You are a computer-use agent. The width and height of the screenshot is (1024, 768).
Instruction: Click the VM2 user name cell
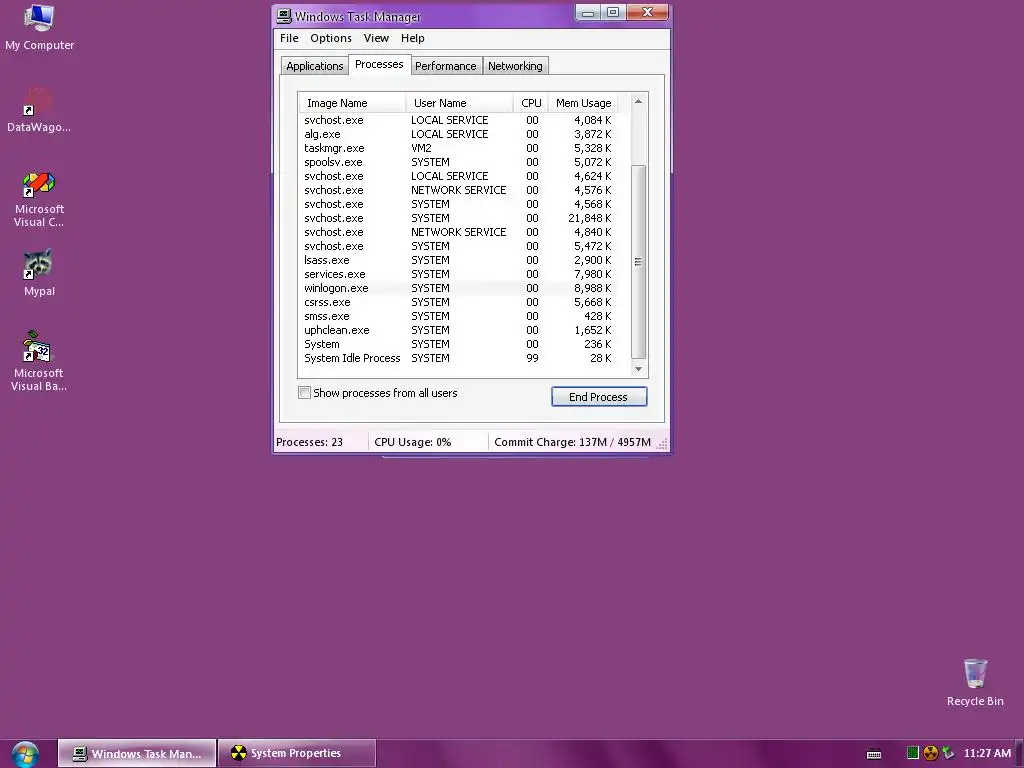421,148
